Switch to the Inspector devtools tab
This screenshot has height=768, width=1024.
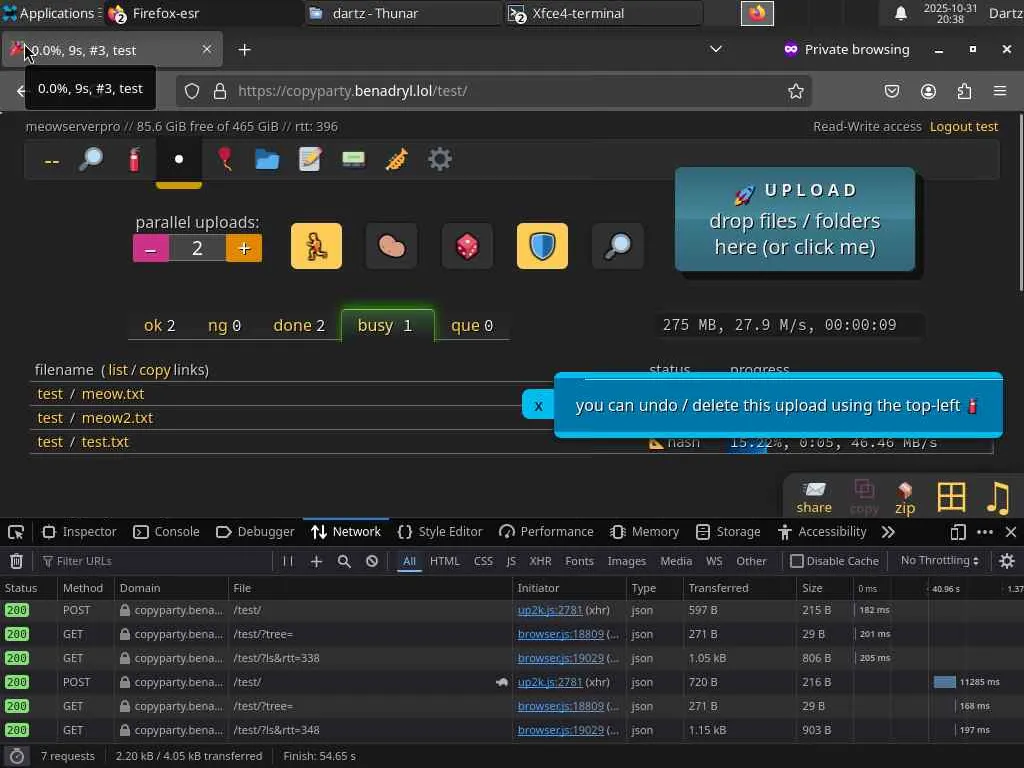[79, 532]
